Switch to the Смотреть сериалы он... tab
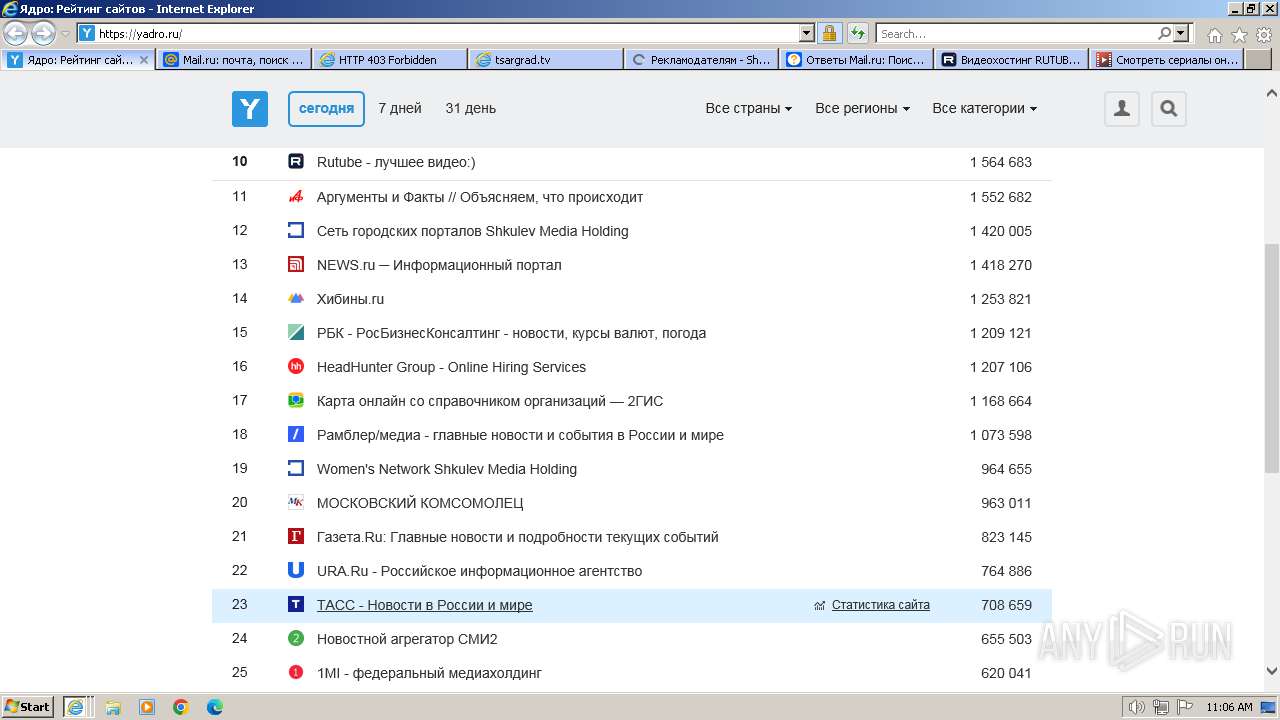 [x=1167, y=60]
